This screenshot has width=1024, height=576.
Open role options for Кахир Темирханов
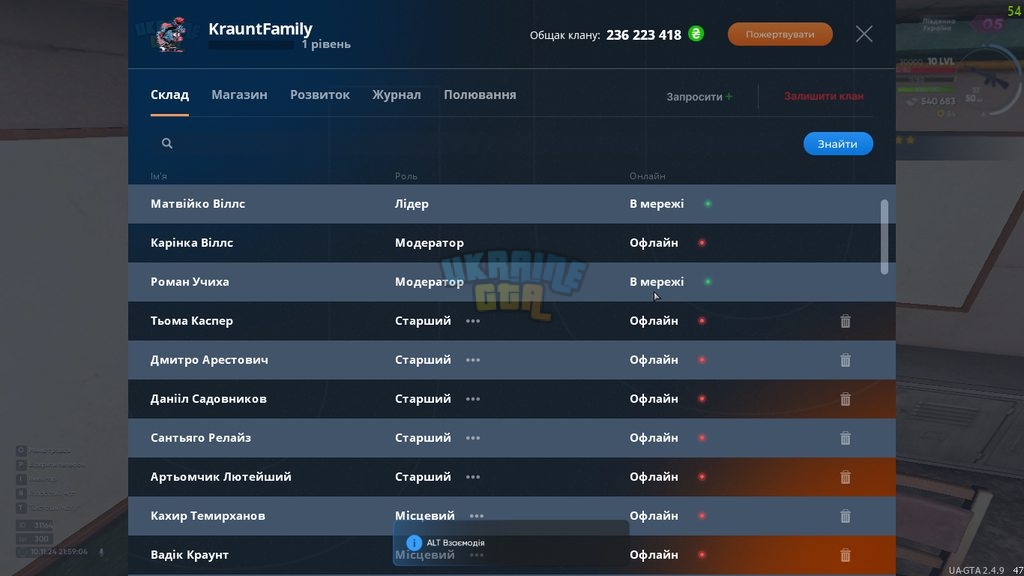click(477, 516)
